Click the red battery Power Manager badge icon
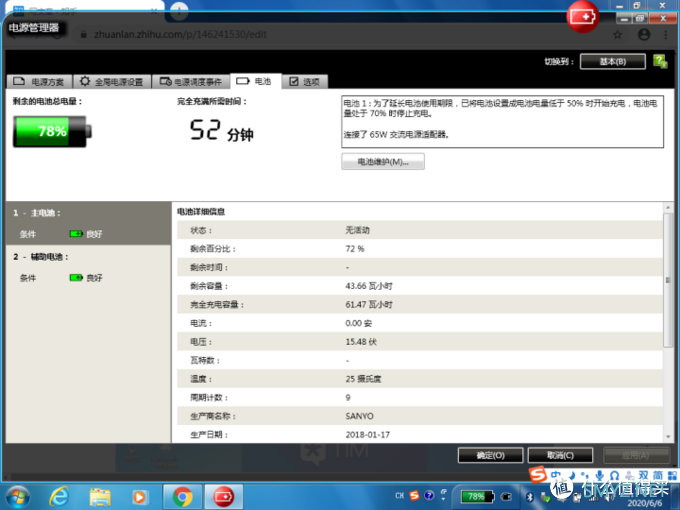The image size is (680, 510). (582, 16)
